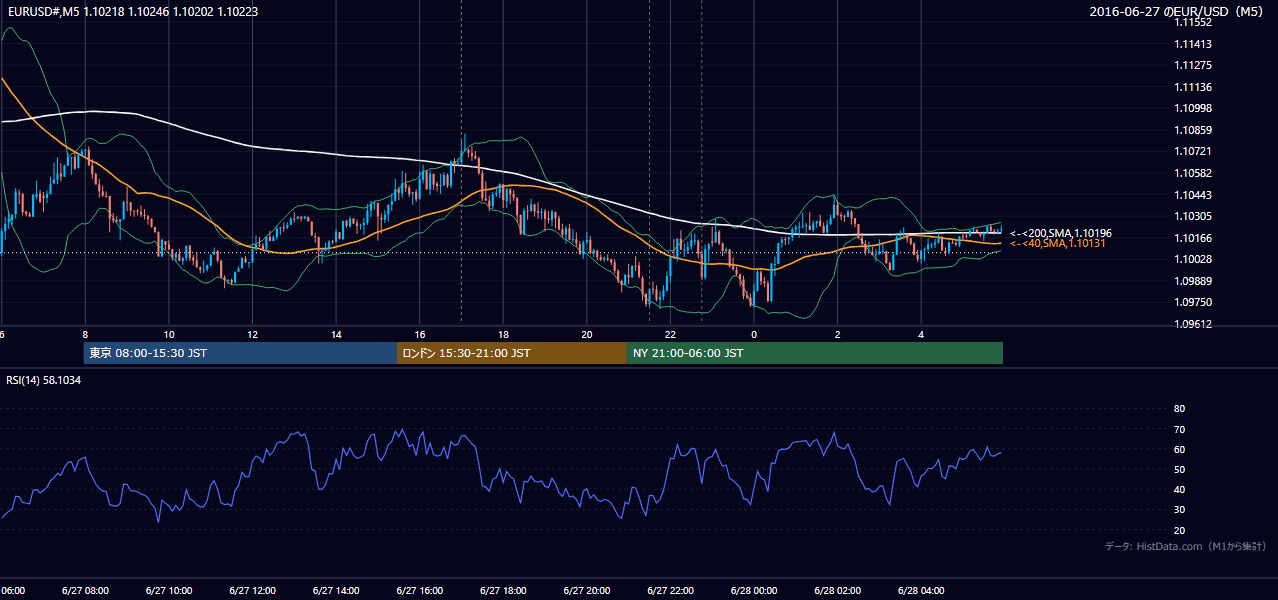This screenshot has height=600, width=1278.
Task: Click the 6/28 04:00 date label
Action: (921, 590)
